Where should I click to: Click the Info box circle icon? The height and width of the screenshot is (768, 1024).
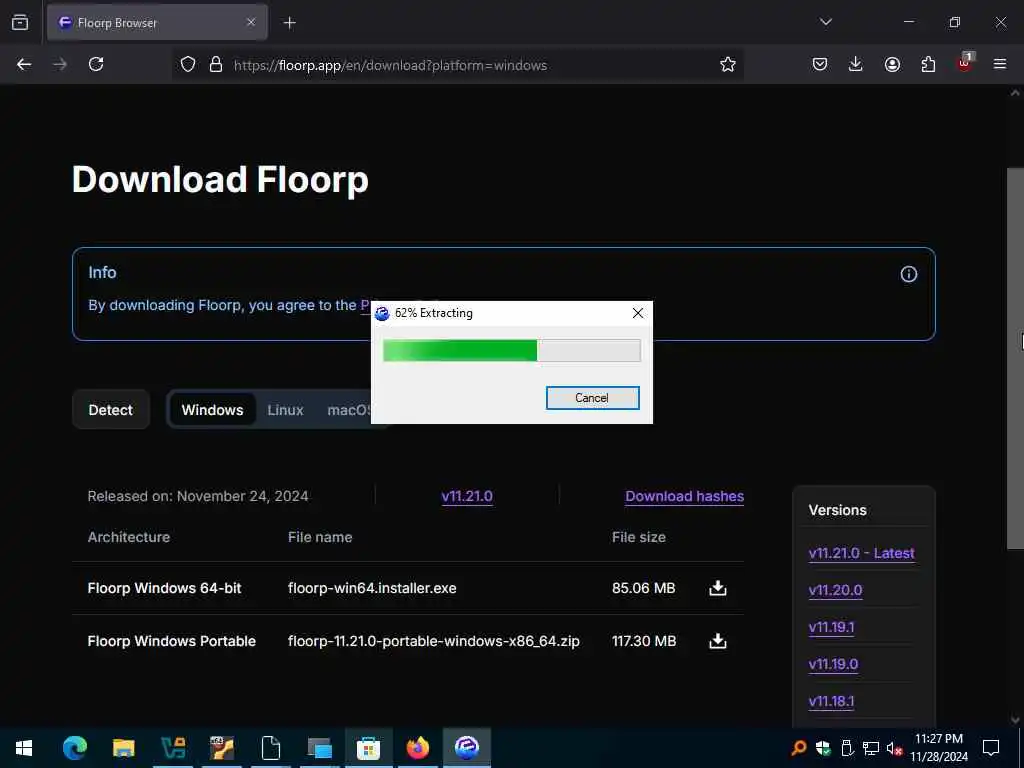[908, 274]
